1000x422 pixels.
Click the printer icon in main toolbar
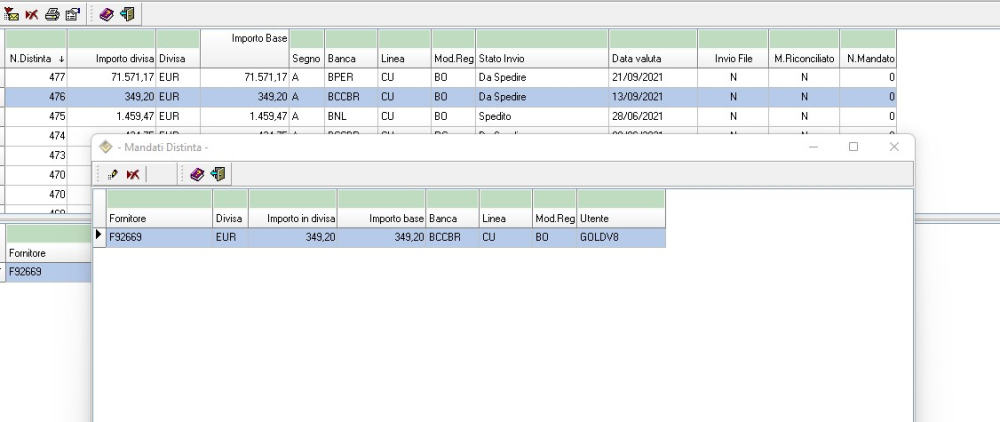(52, 14)
